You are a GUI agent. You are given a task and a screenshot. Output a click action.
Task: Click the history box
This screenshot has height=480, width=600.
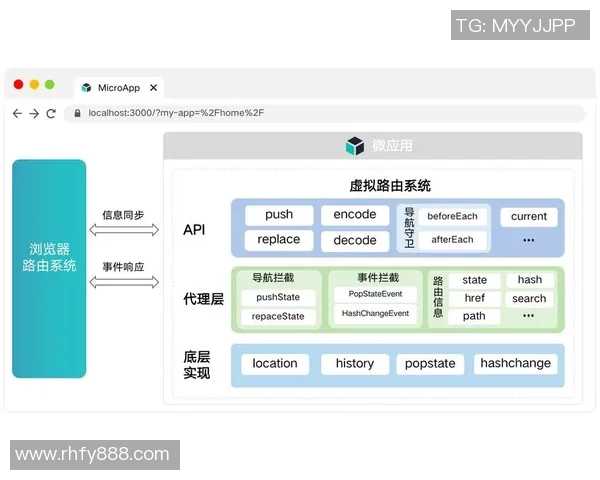pyautogui.click(x=355, y=364)
